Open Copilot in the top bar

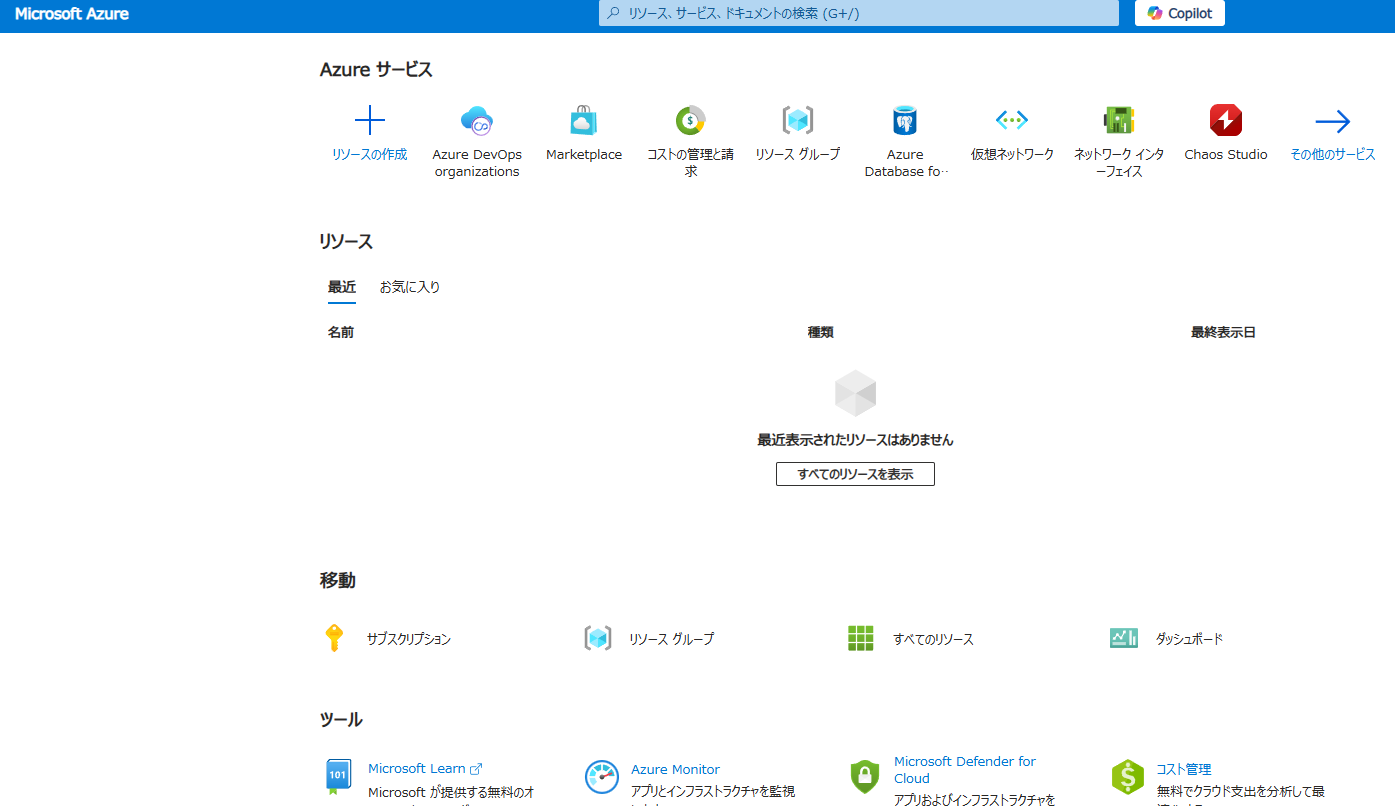pyautogui.click(x=1179, y=13)
